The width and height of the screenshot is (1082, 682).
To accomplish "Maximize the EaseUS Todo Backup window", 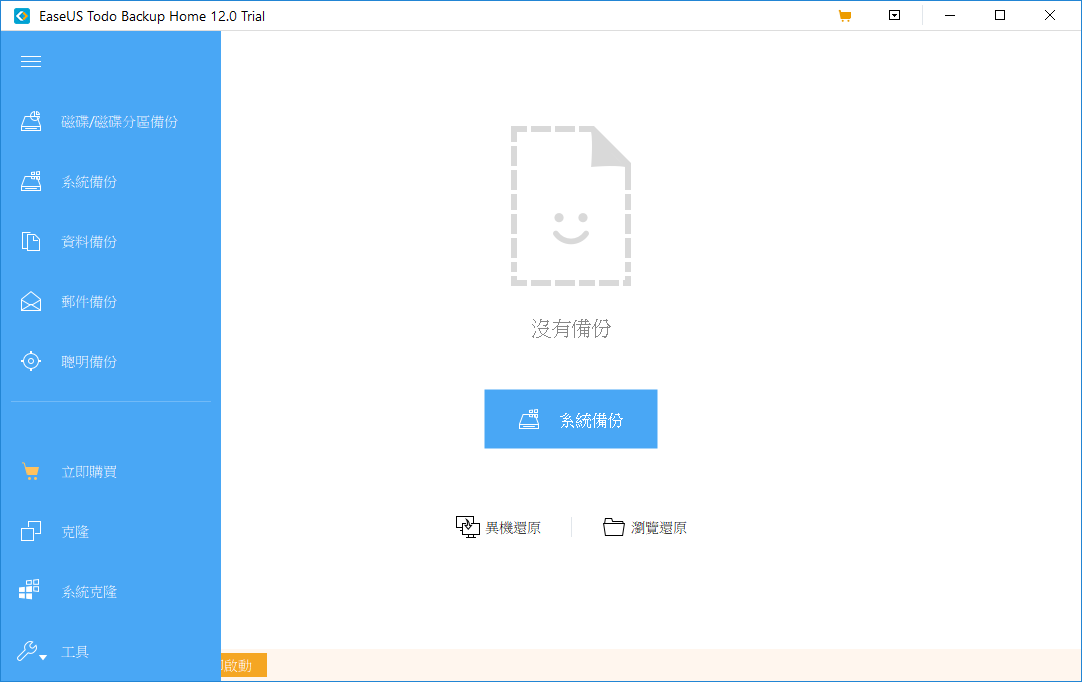I will click(1000, 15).
